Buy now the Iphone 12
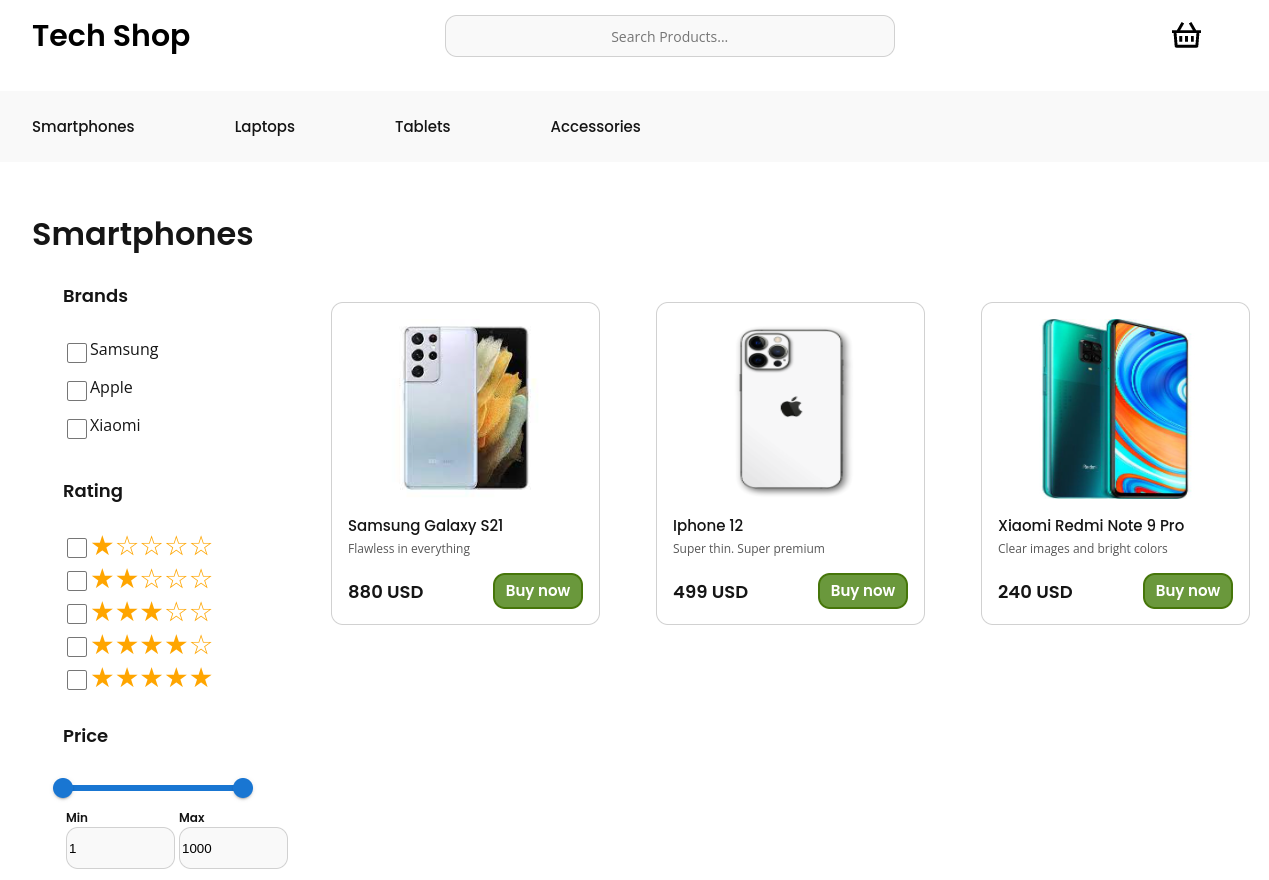The width and height of the screenshot is (1269, 880). click(862, 591)
